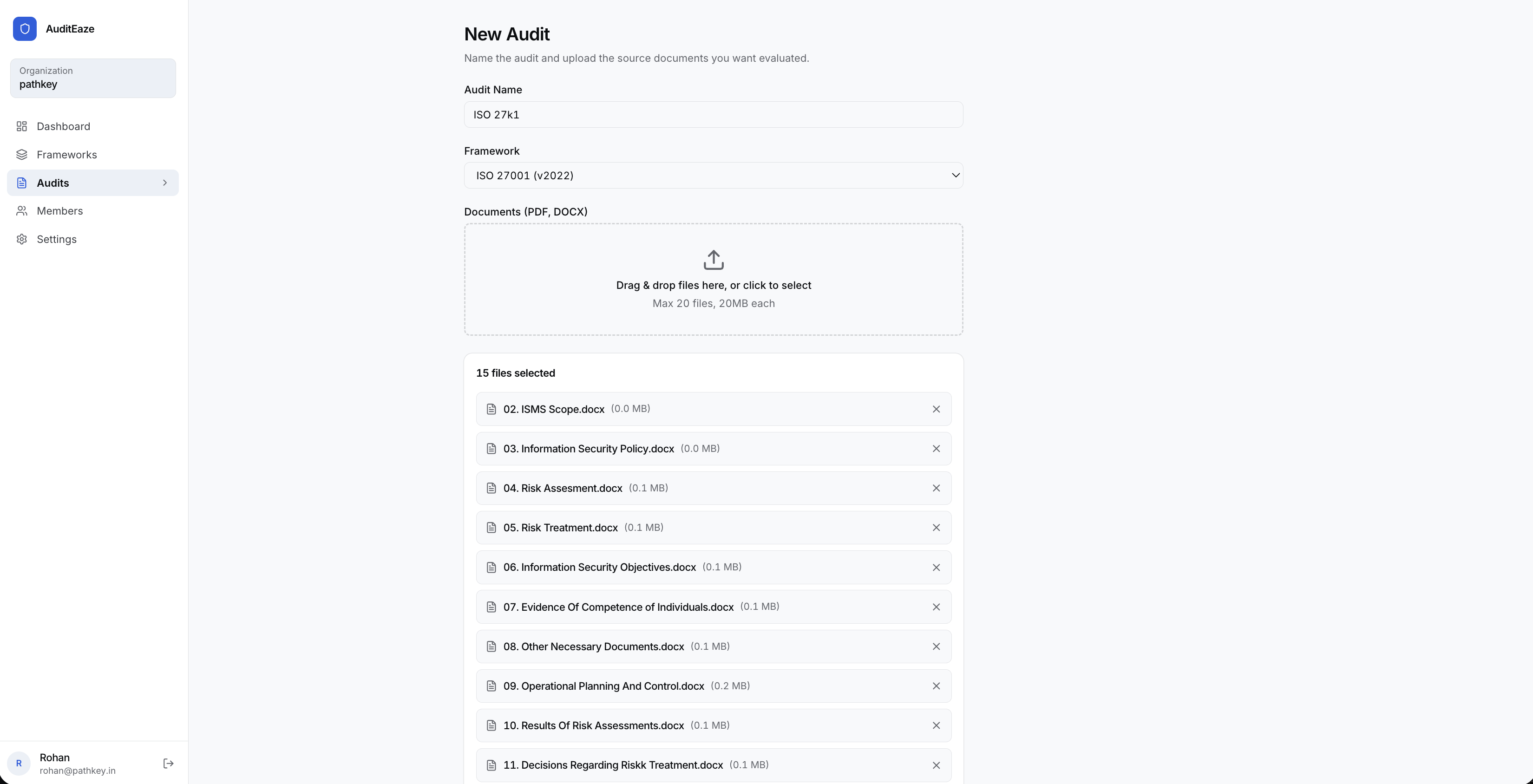1533x784 pixels.
Task: Click the framework dropdown chevron arrow
Action: (x=955, y=176)
